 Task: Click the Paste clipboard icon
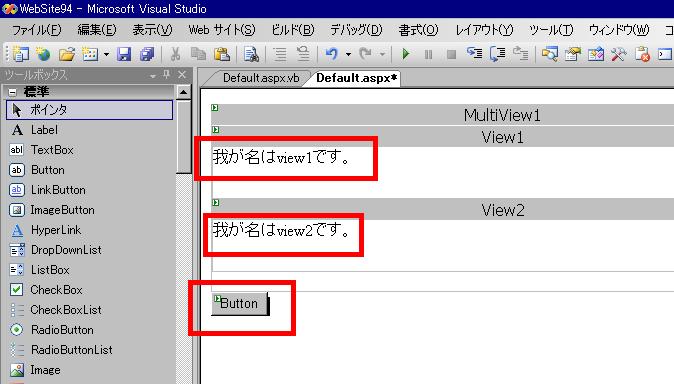coord(221,54)
